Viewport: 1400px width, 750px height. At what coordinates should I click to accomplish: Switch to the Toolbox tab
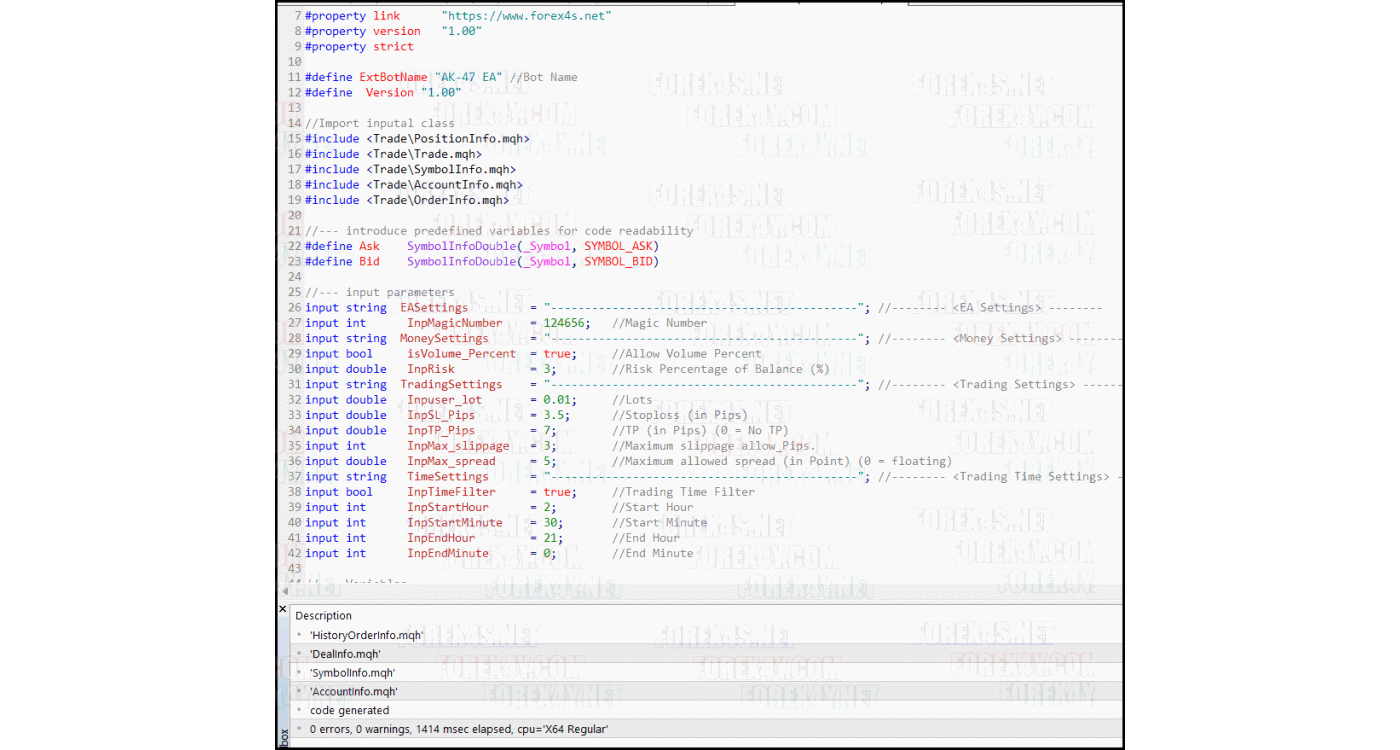(285, 735)
